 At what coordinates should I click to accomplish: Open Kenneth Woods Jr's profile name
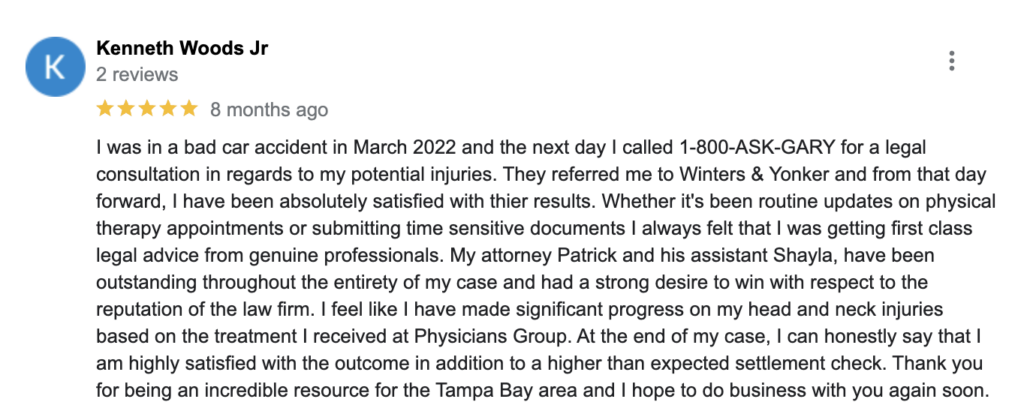tap(181, 48)
